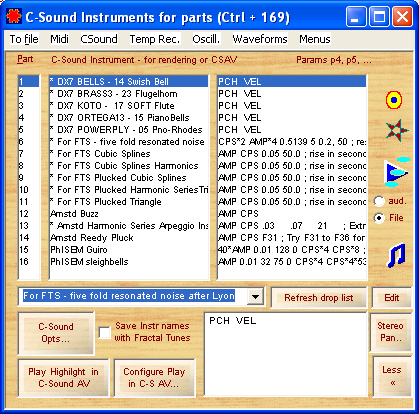Screen dimensions: 419x414
Task: Click the Refresh drop list button
Action: point(319,298)
